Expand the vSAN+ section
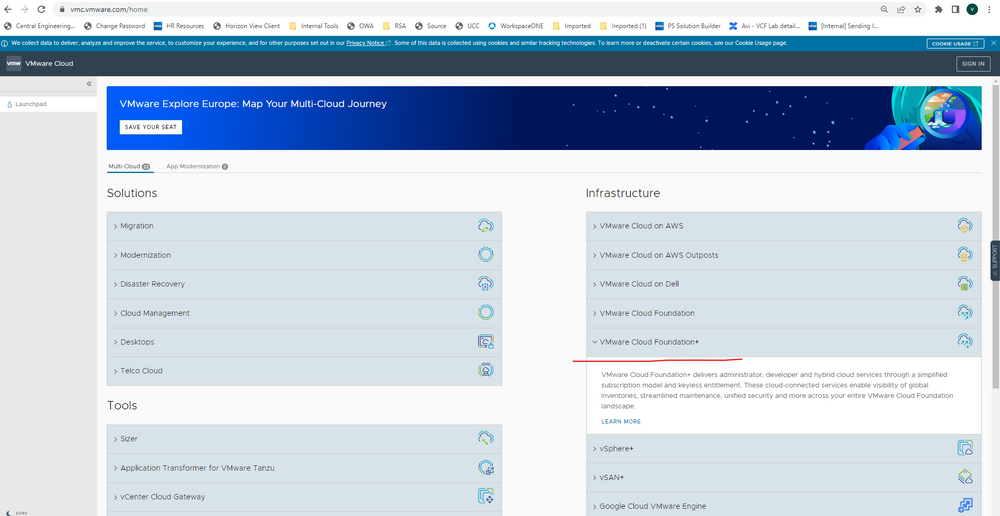The image size is (1000, 516). (x=783, y=477)
